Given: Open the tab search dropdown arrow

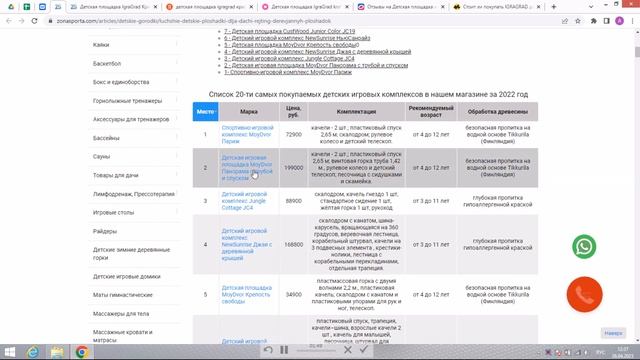Looking at the screenshot, I should pyautogui.click(x=591, y=7).
